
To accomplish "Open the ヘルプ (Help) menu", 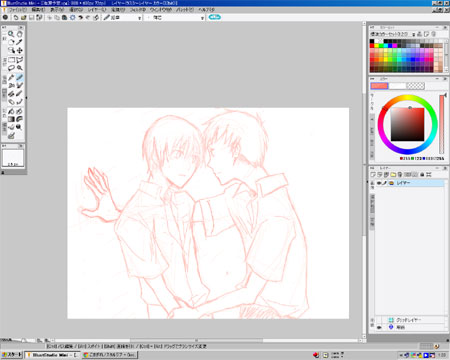I will pos(207,10).
